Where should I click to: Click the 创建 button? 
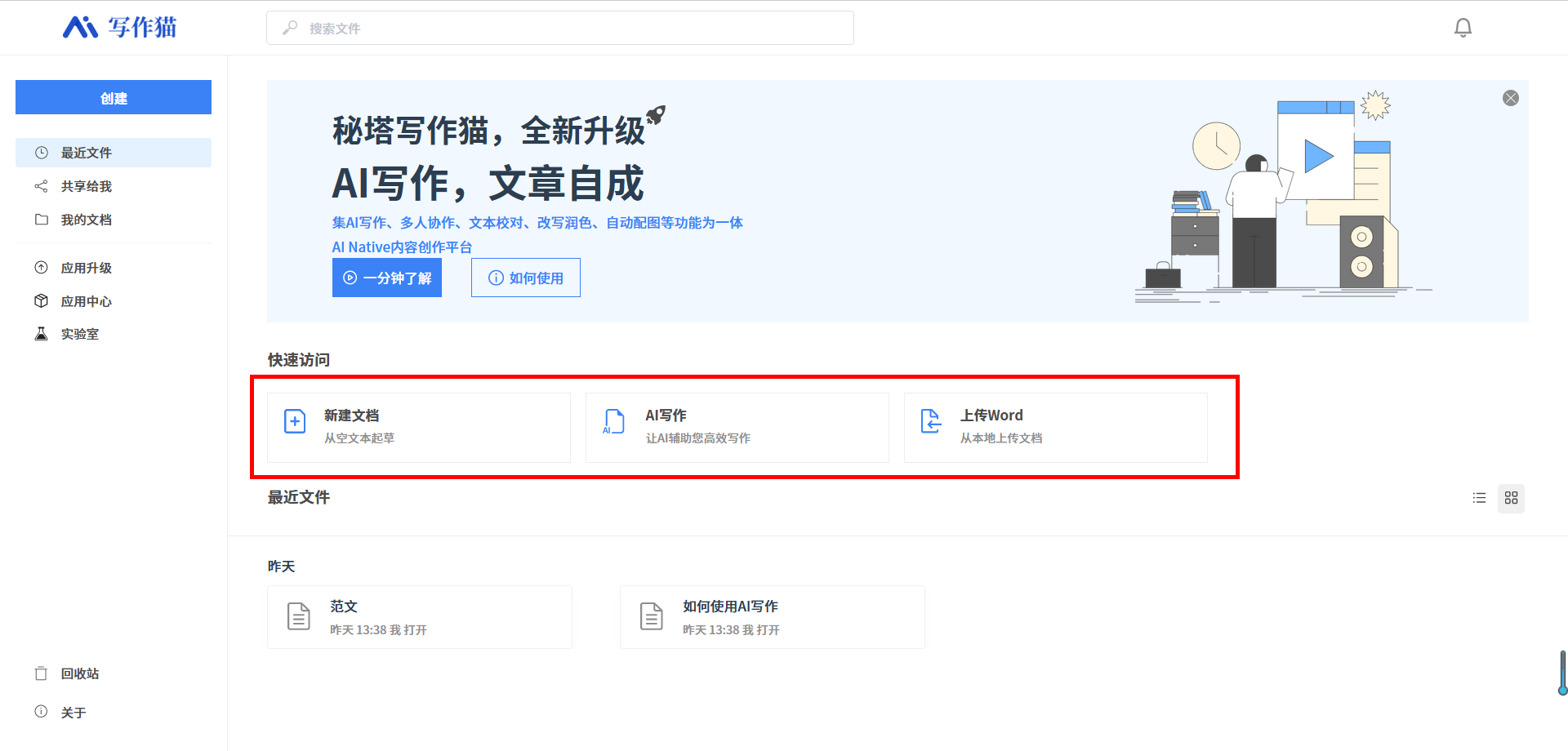[x=114, y=97]
